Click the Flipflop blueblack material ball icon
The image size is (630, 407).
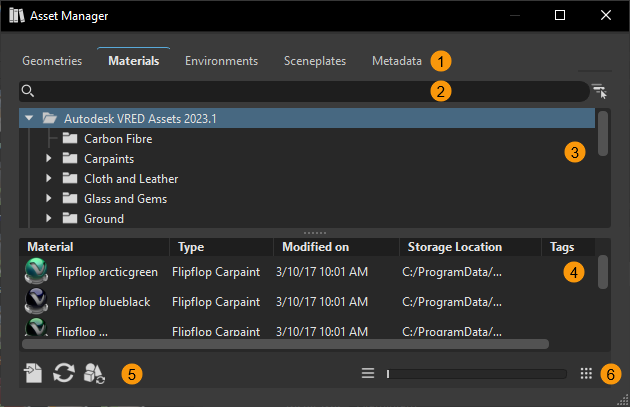pyautogui.click(x=37, y=301)
